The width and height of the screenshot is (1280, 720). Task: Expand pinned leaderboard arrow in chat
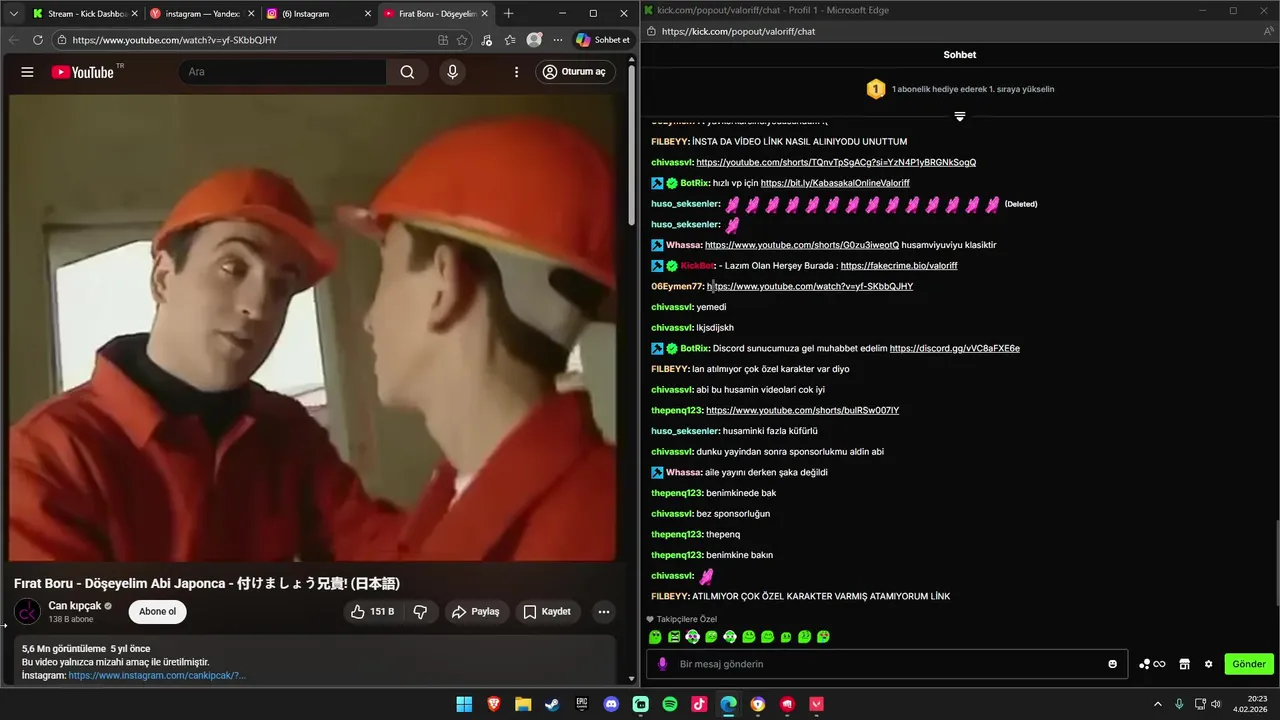(x=959, y=117)
